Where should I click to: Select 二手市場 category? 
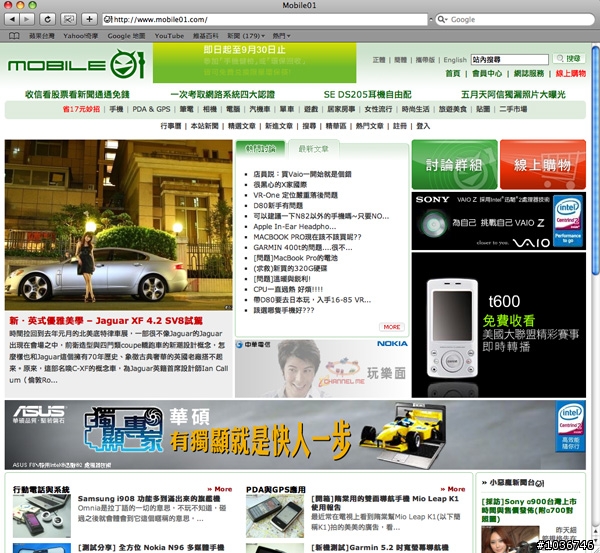513,109
